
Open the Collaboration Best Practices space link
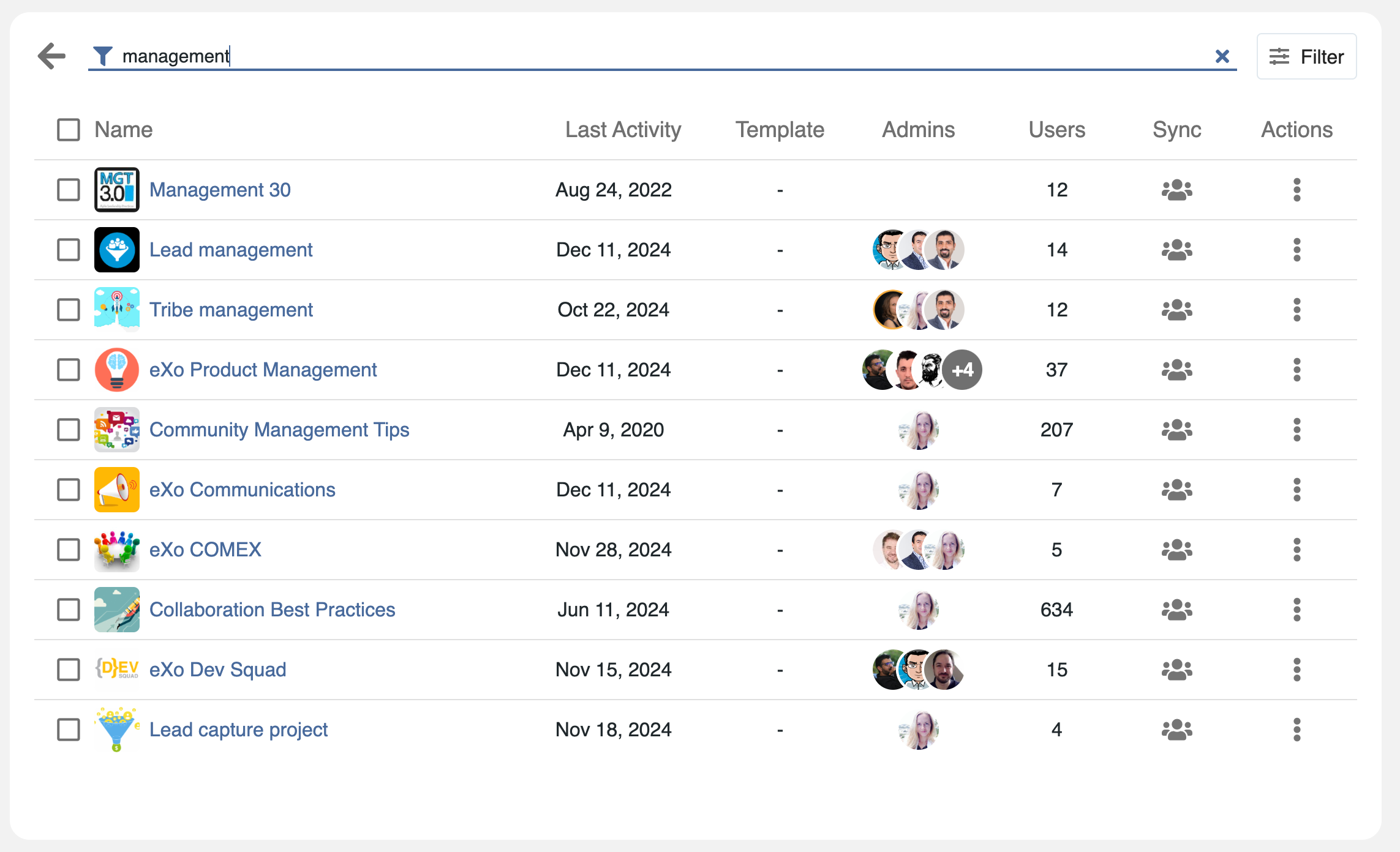(x=272, y=610)
